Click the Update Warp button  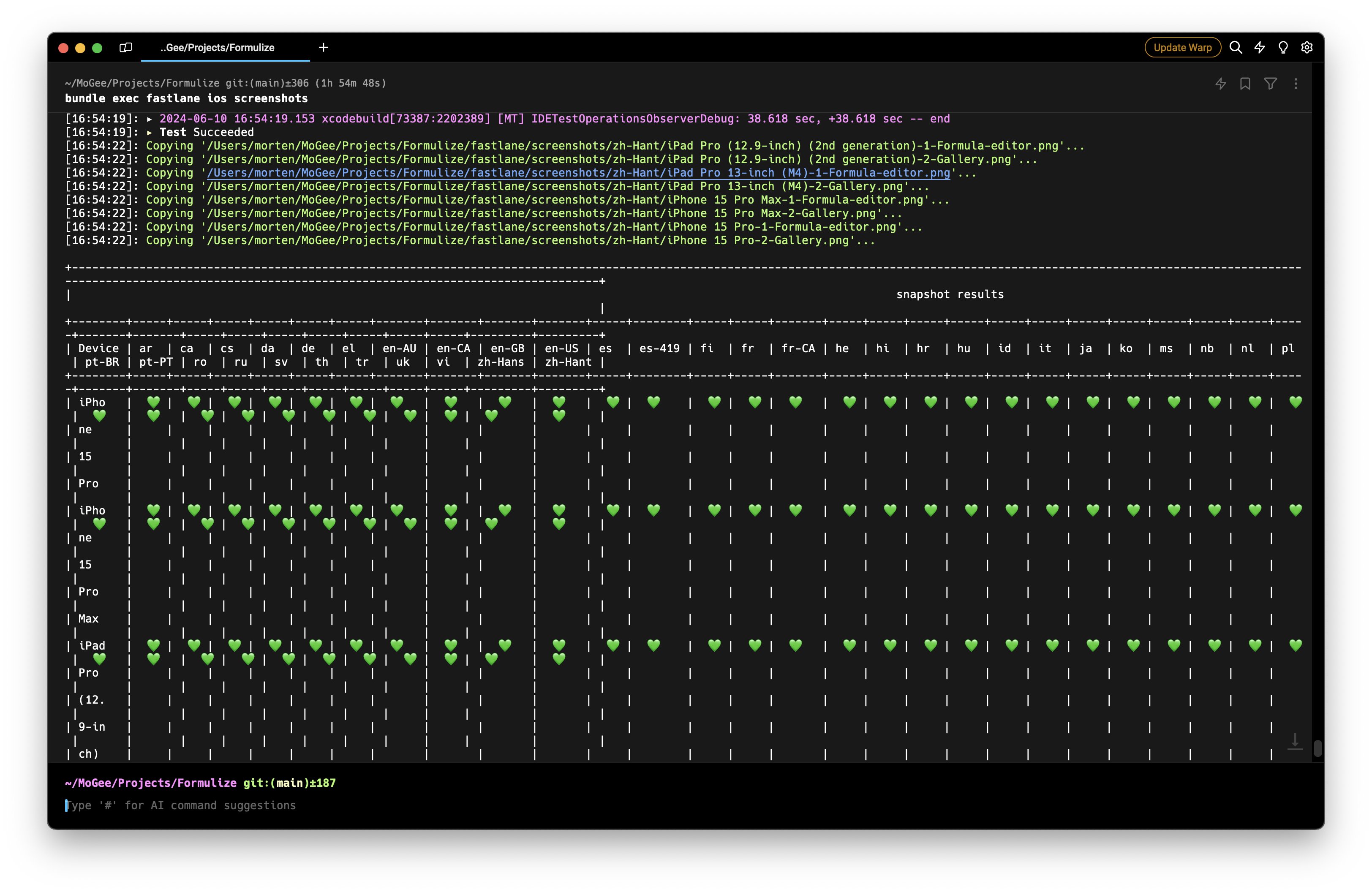1182,47
